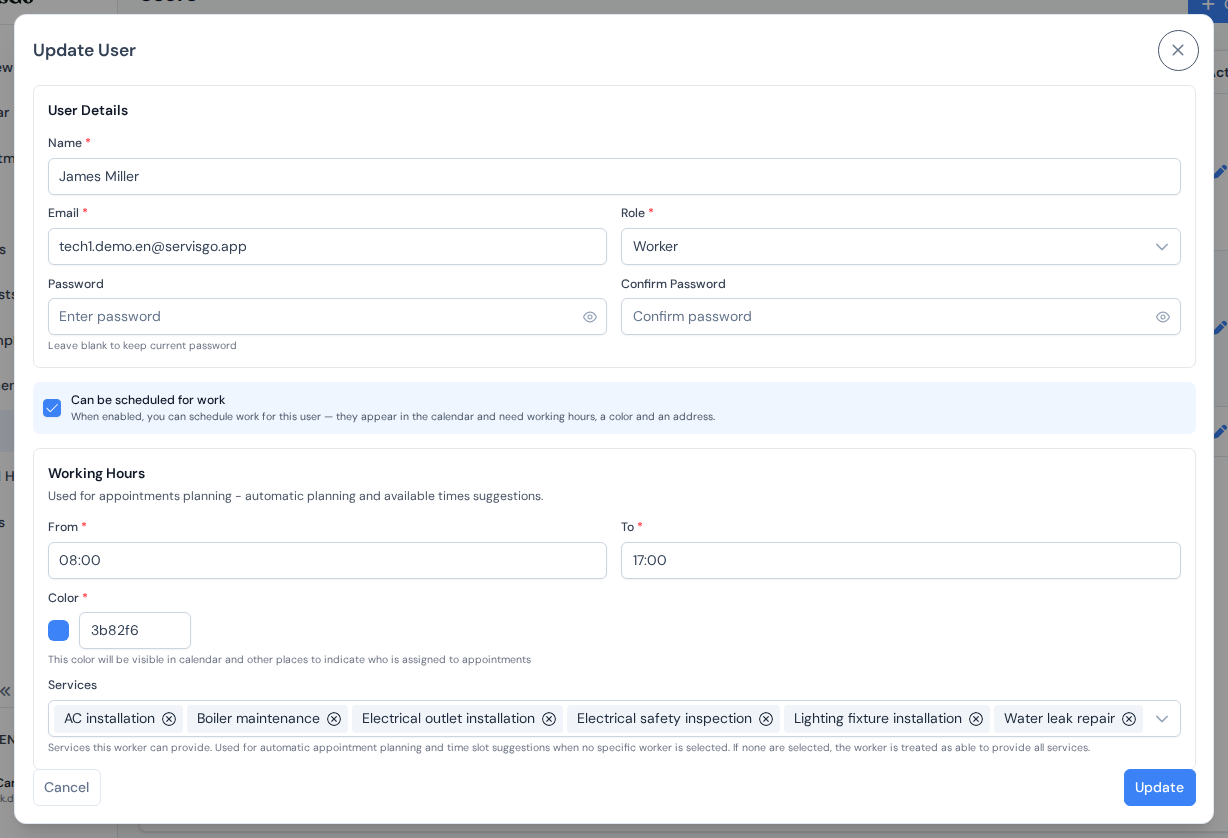Click the Electrical safety inspection tag text
The width and height of the screenshot is (1228, 838).
coord(664,719)
